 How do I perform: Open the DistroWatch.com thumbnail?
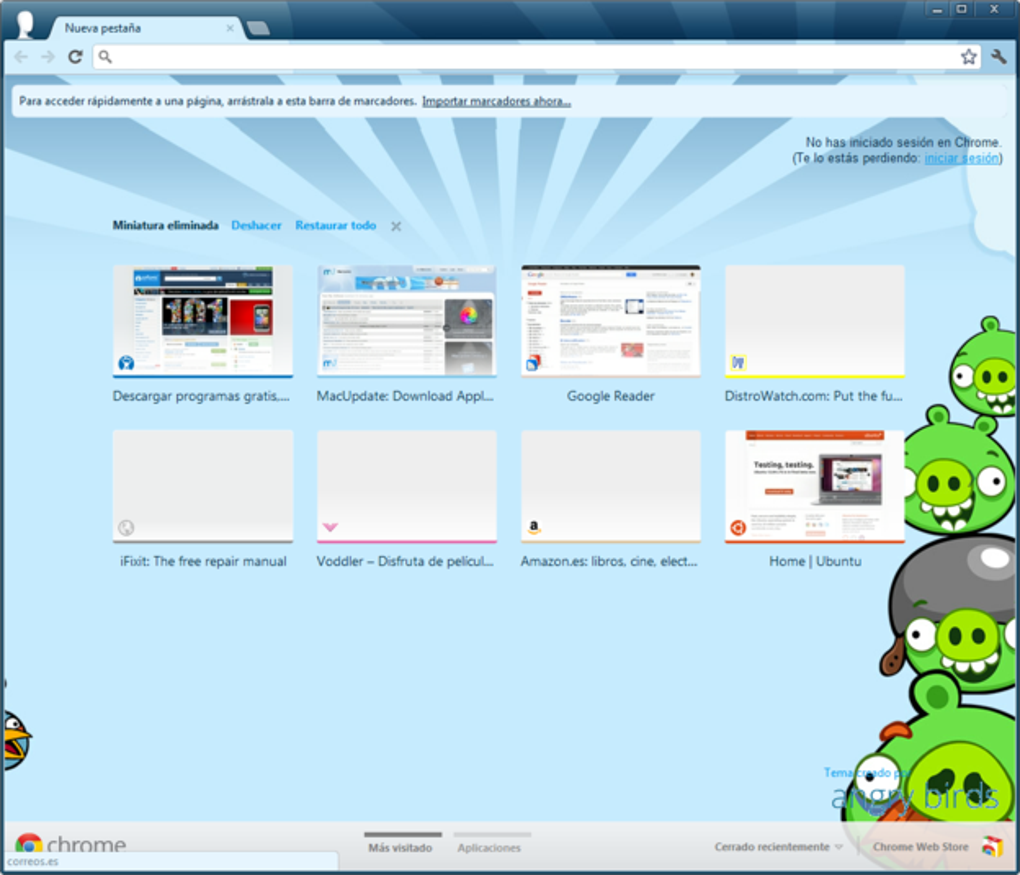815,321
